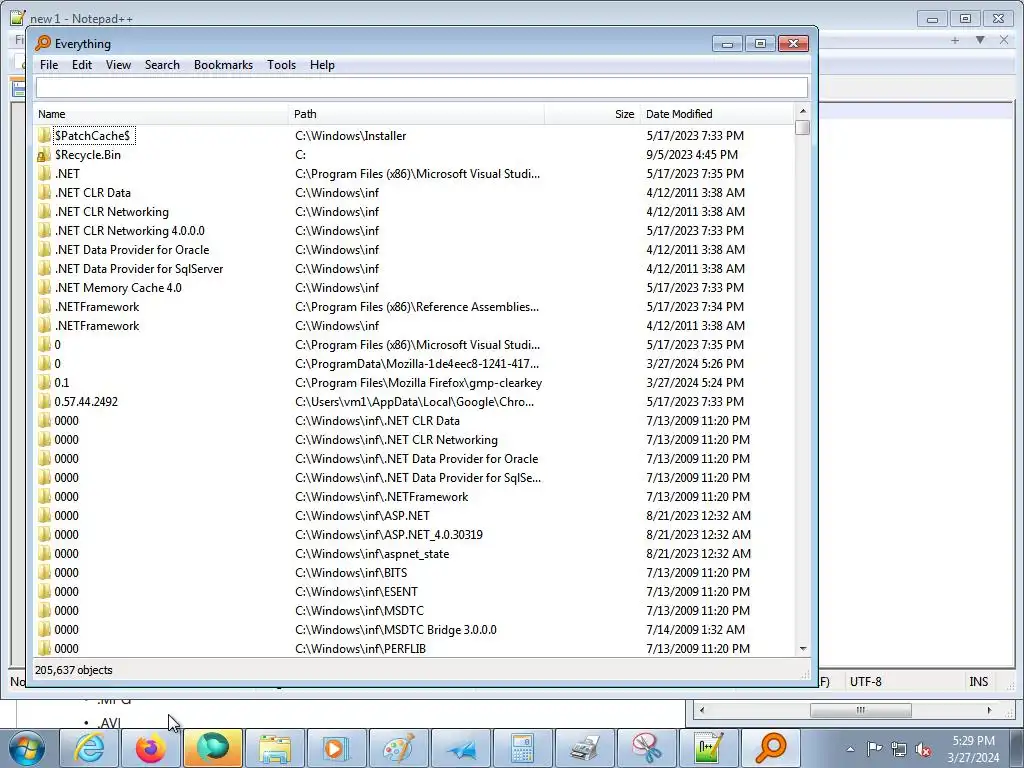Screen dimensions: 1024x768
Task: Click path 'C:\Program Files\Mozilla Firefox\gmp-clearkey'
Action: click(x=419, y=383)
